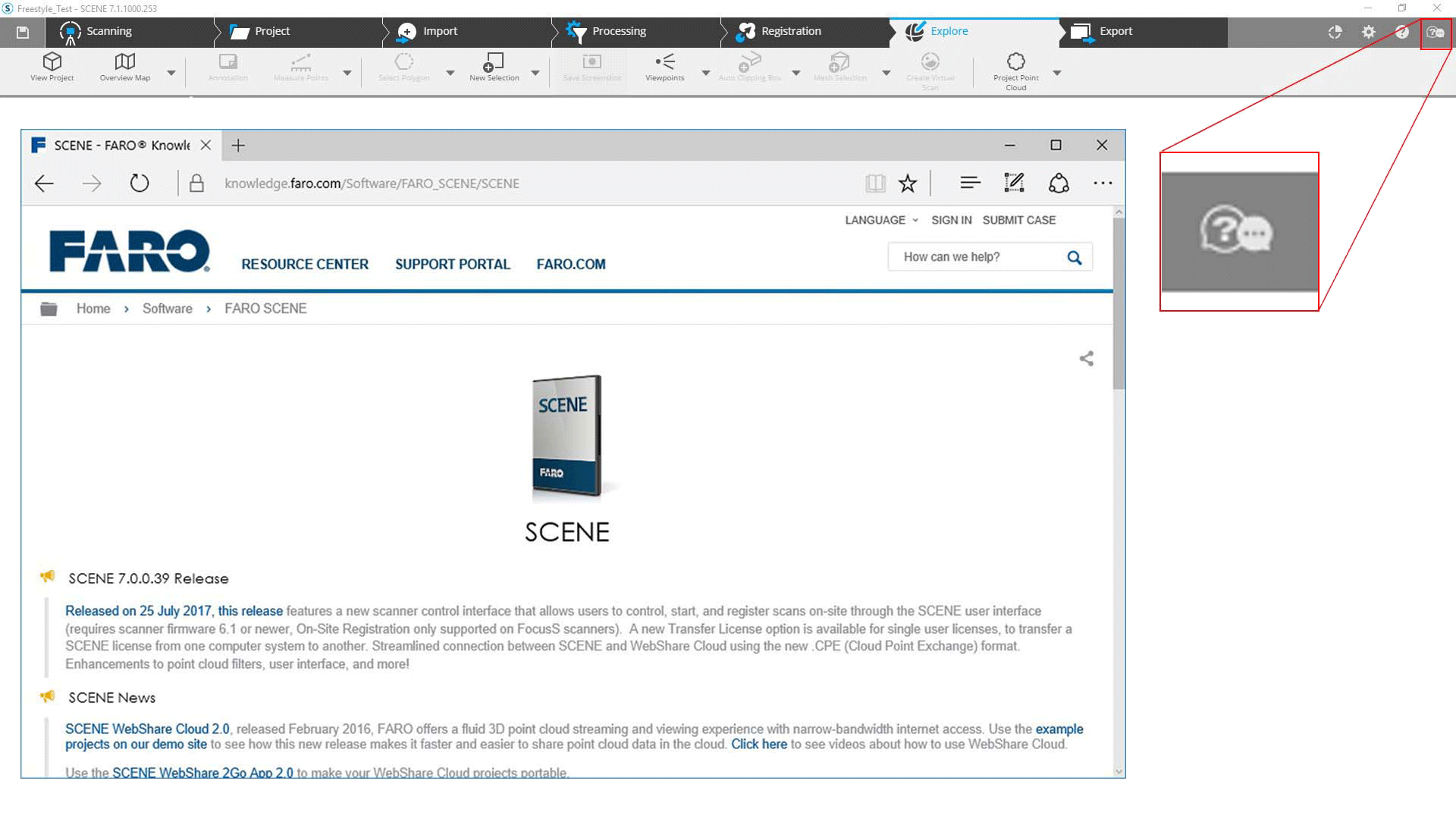Click the Software breadcrumb link
This screenshot has width=1456, height=834.
pyautogui.click(x=167, y=309)
